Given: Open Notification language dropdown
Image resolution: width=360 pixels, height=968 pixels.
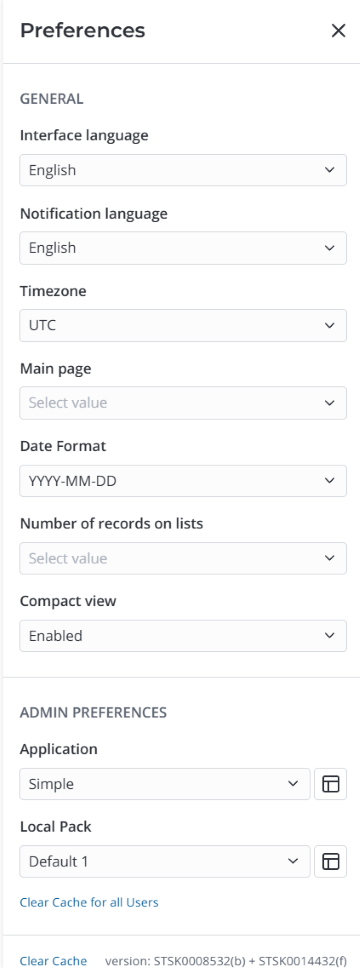Looking at the screenshot, I should (183, 248).
